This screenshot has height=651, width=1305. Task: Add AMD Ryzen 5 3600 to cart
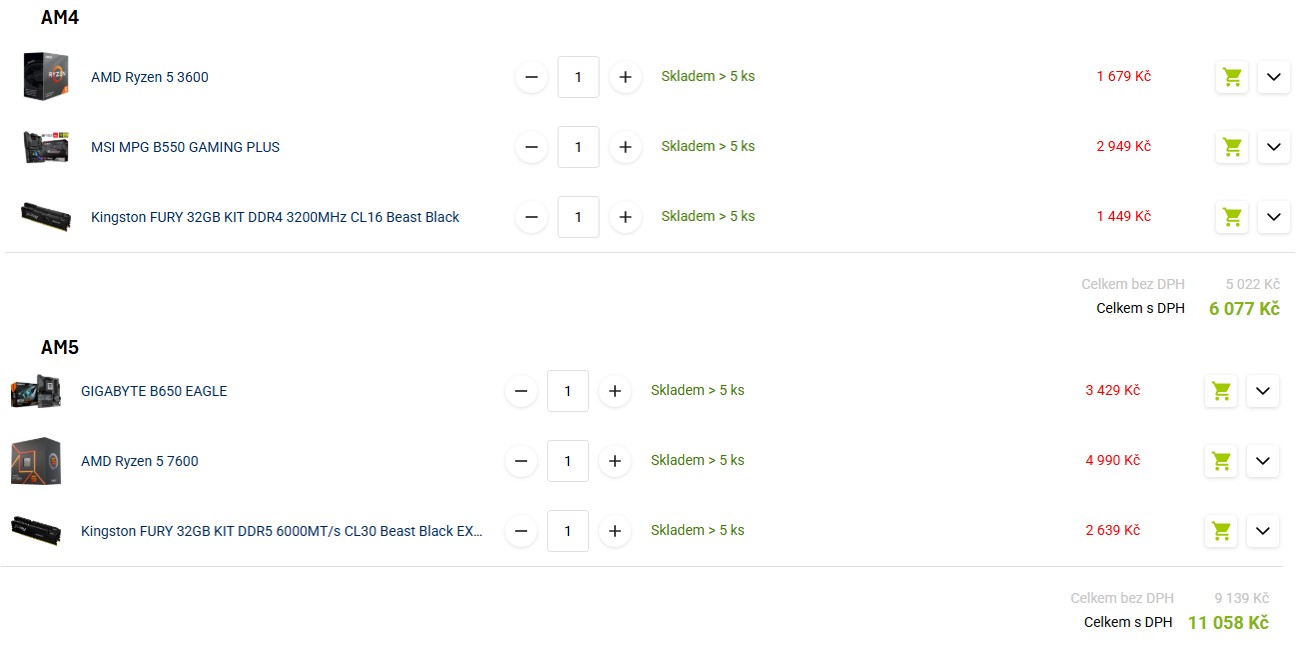1232,77
